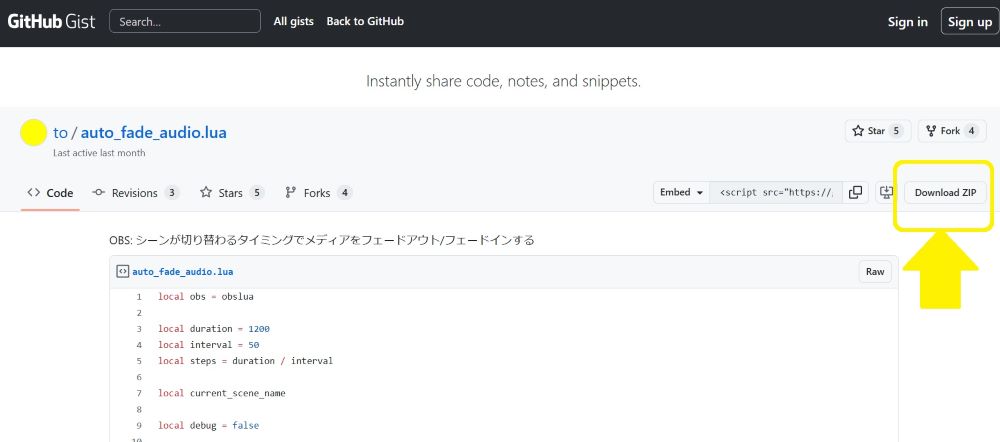Click the fork count badge 4 by the Fork button
This screenshot has height=442, width=1000.
point(971,131)
